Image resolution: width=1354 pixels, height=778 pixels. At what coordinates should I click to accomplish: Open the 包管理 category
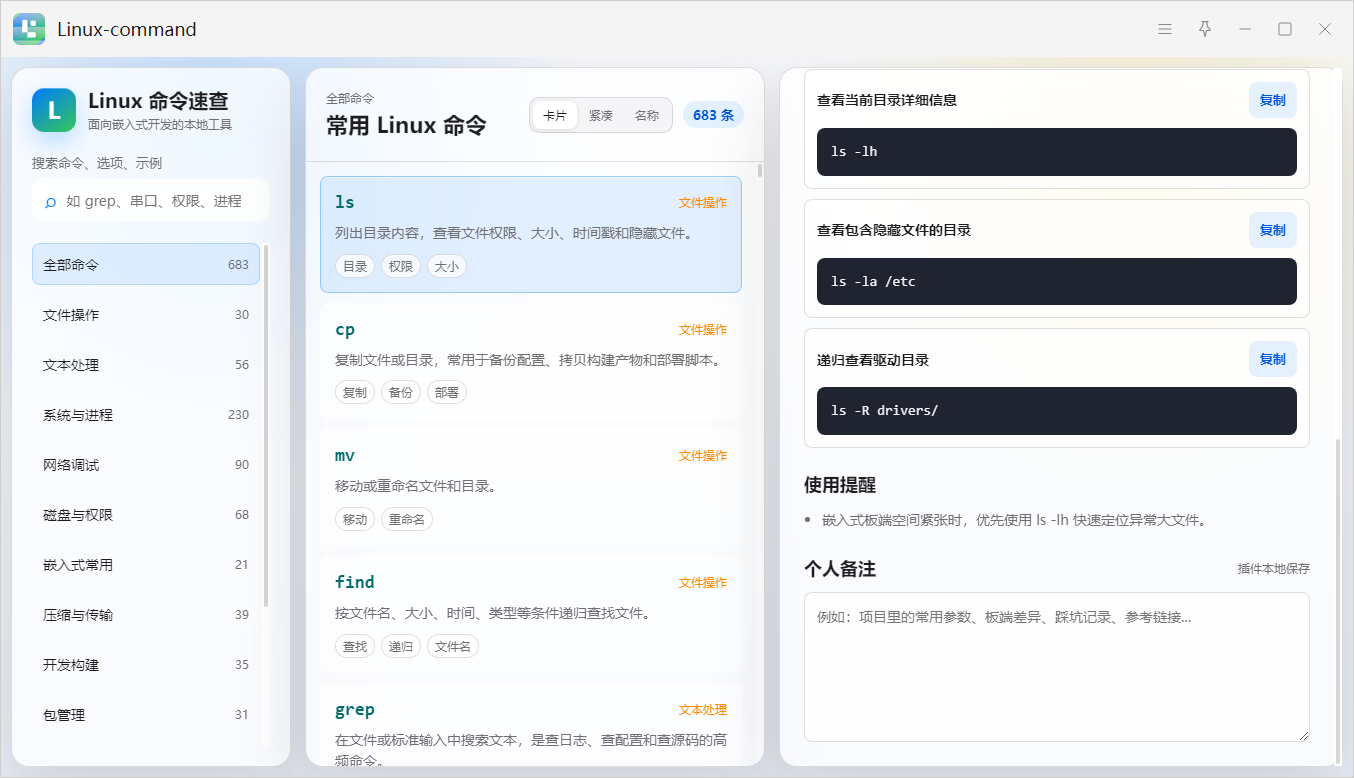point(146,715)
